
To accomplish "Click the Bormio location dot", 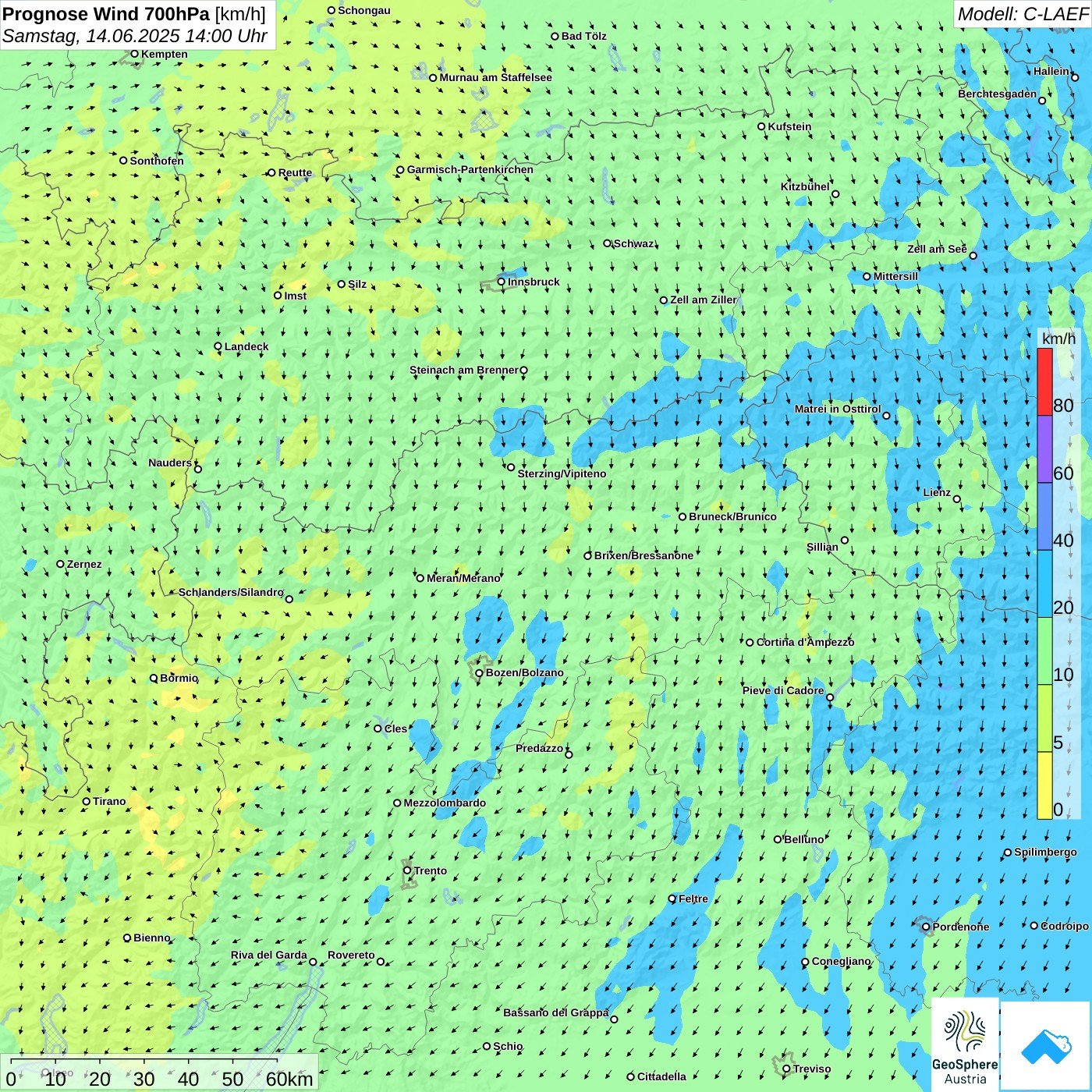I will (x=154, y=678).
